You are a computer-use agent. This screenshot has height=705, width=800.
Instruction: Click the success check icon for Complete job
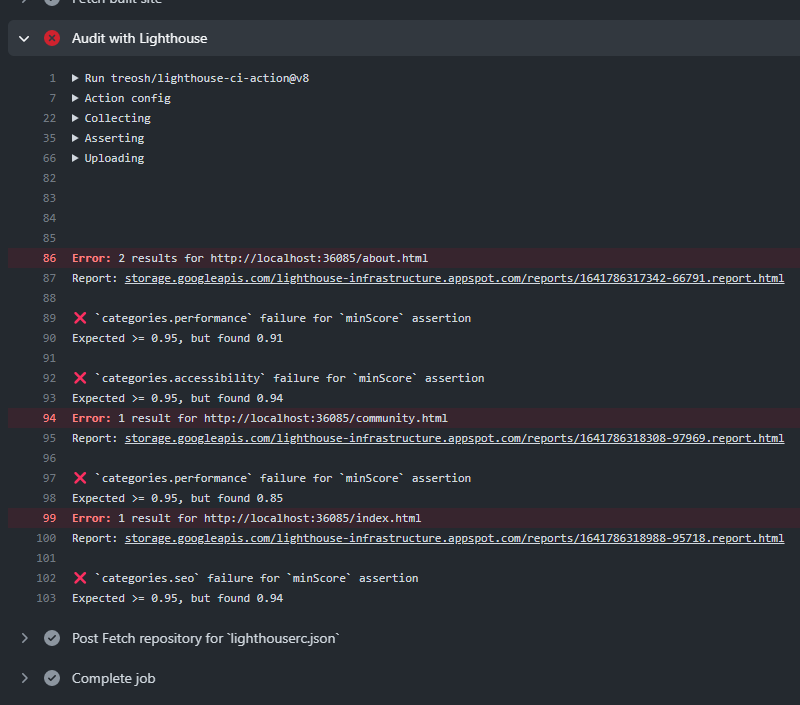tap(52, 678)
